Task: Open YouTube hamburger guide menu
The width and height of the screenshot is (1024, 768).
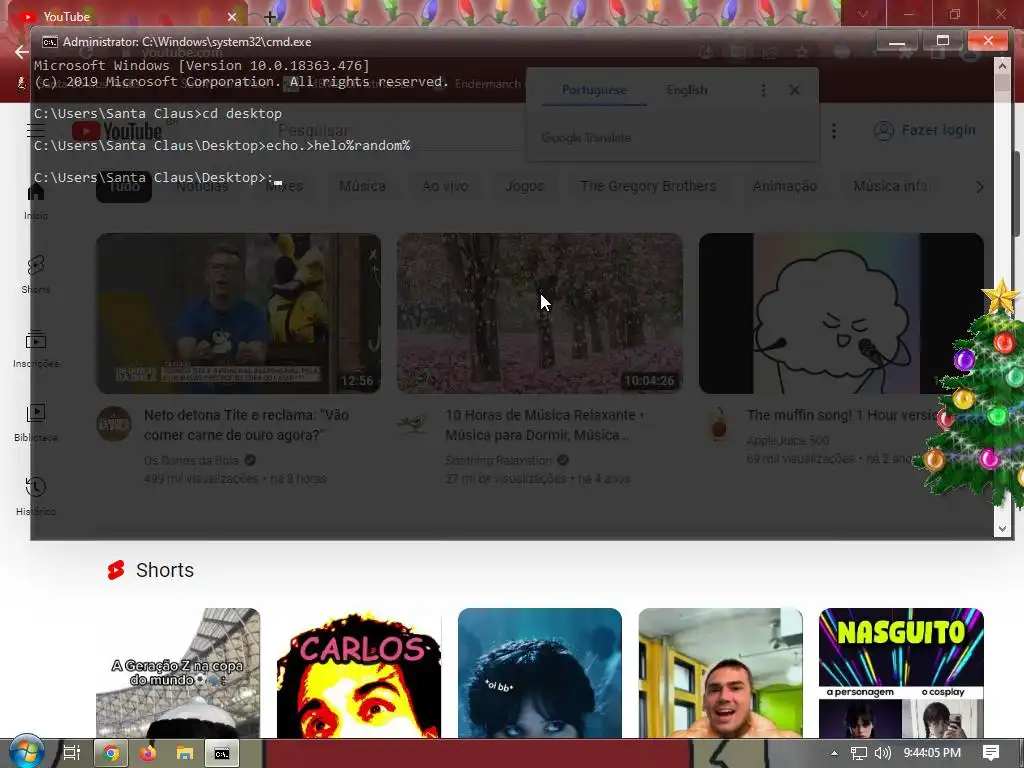Action: coord(35,131)
